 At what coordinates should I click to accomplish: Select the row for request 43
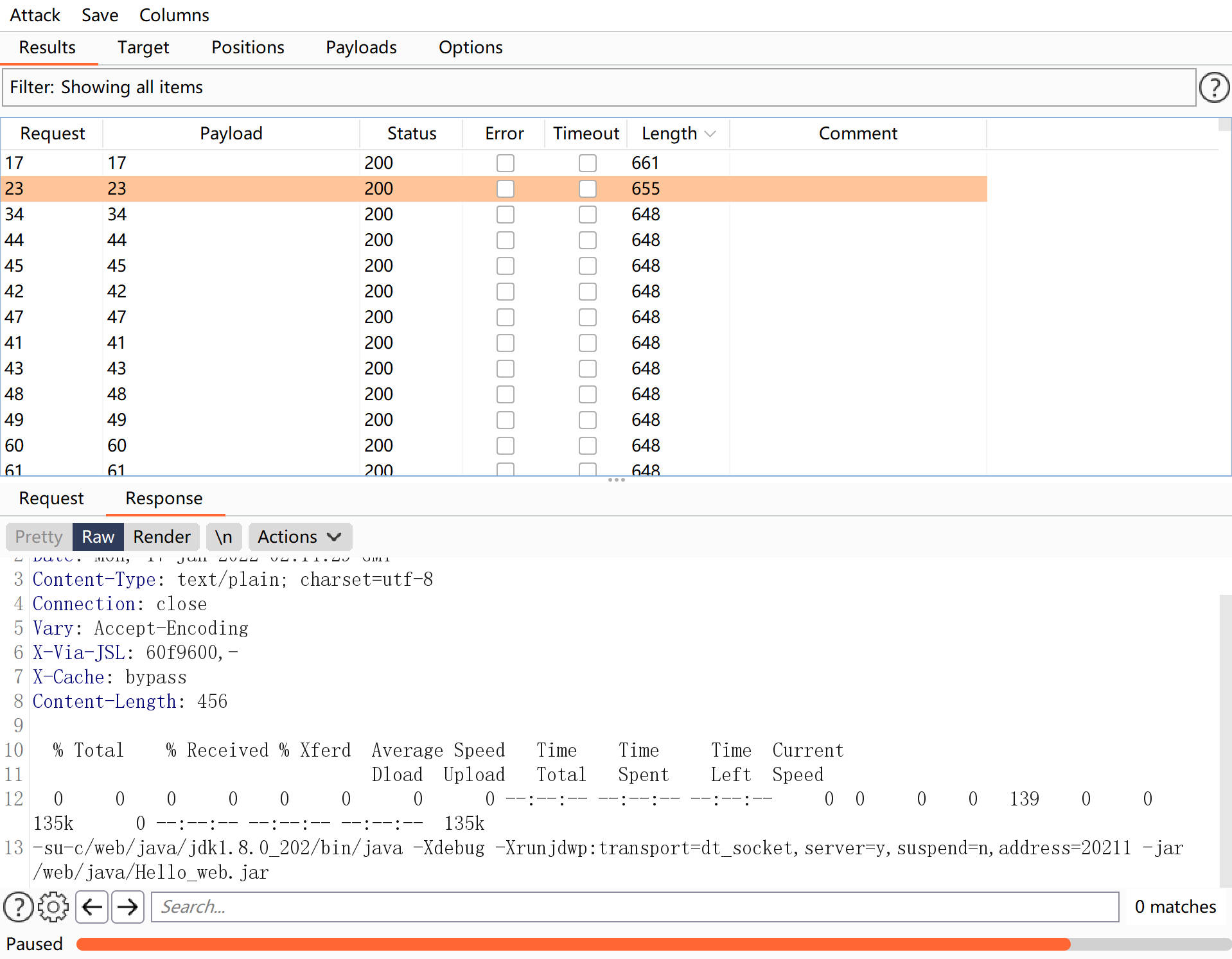point(493,369)
